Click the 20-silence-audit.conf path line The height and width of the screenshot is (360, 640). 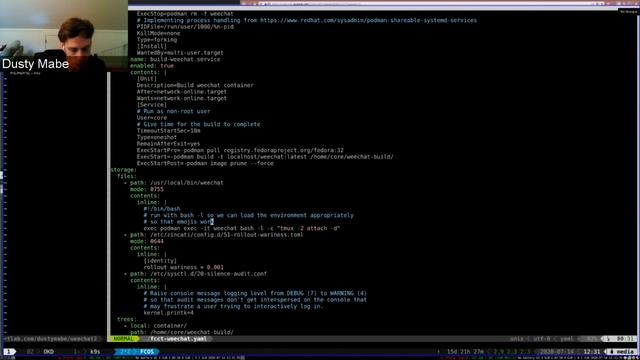point(195,274)
